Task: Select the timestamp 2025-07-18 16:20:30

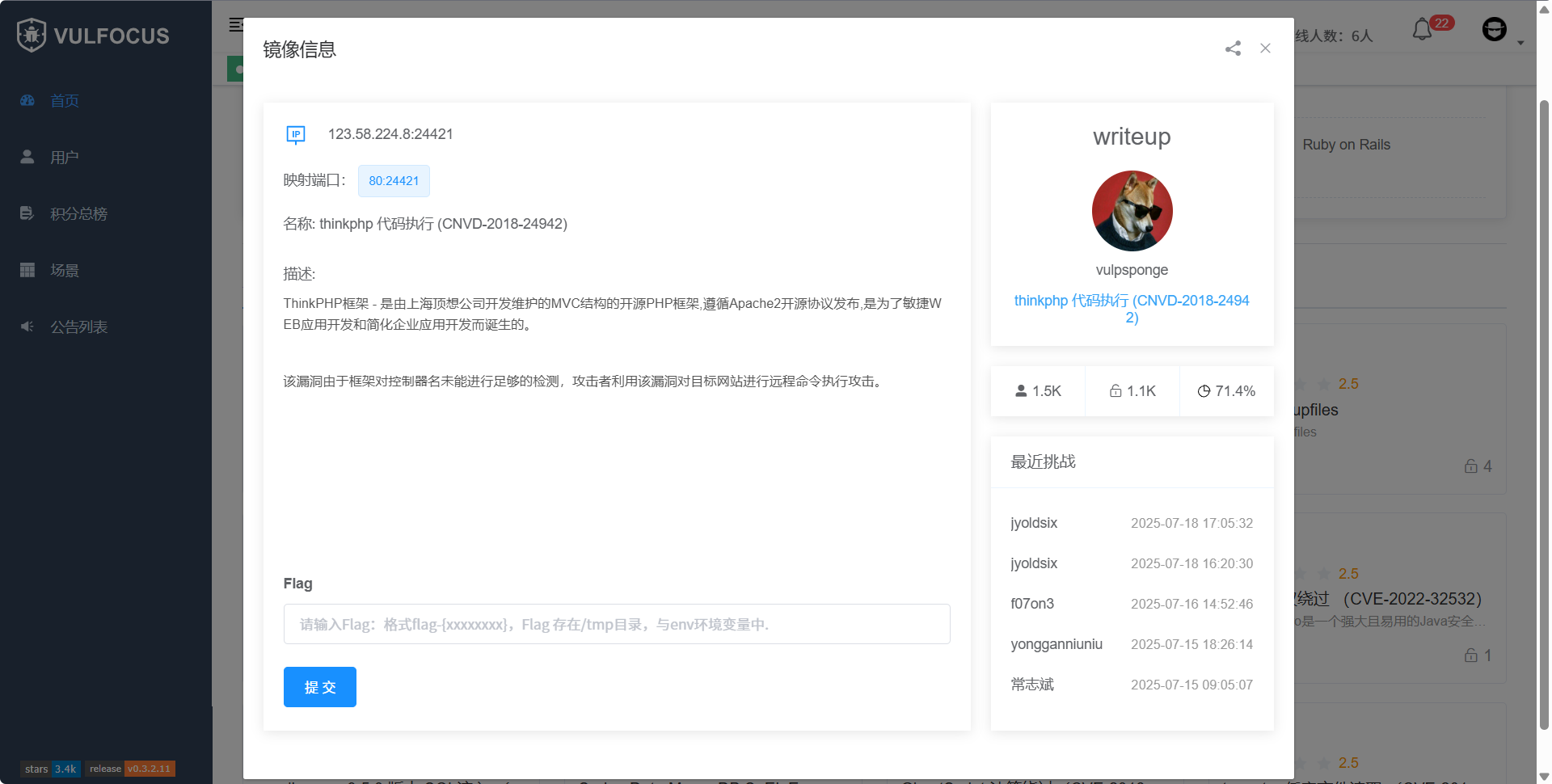Action: click(x=1191, y=563)
